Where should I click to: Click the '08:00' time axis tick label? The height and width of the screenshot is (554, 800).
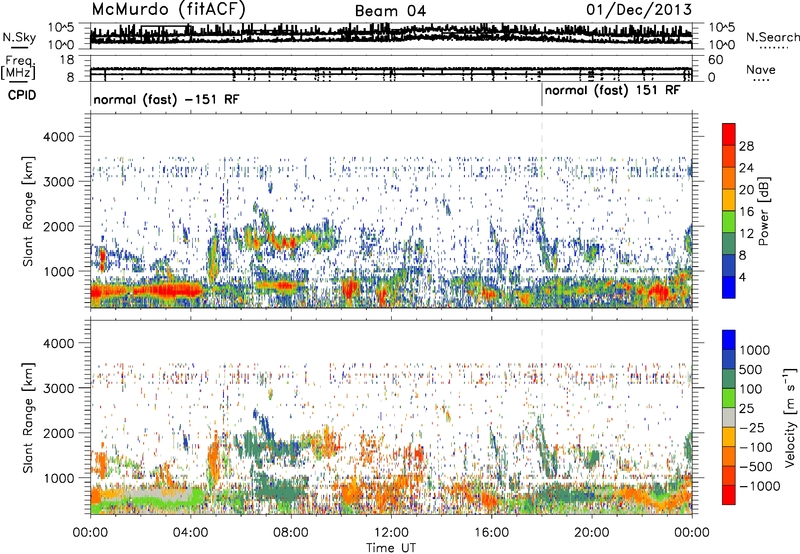tap(290, 533)
